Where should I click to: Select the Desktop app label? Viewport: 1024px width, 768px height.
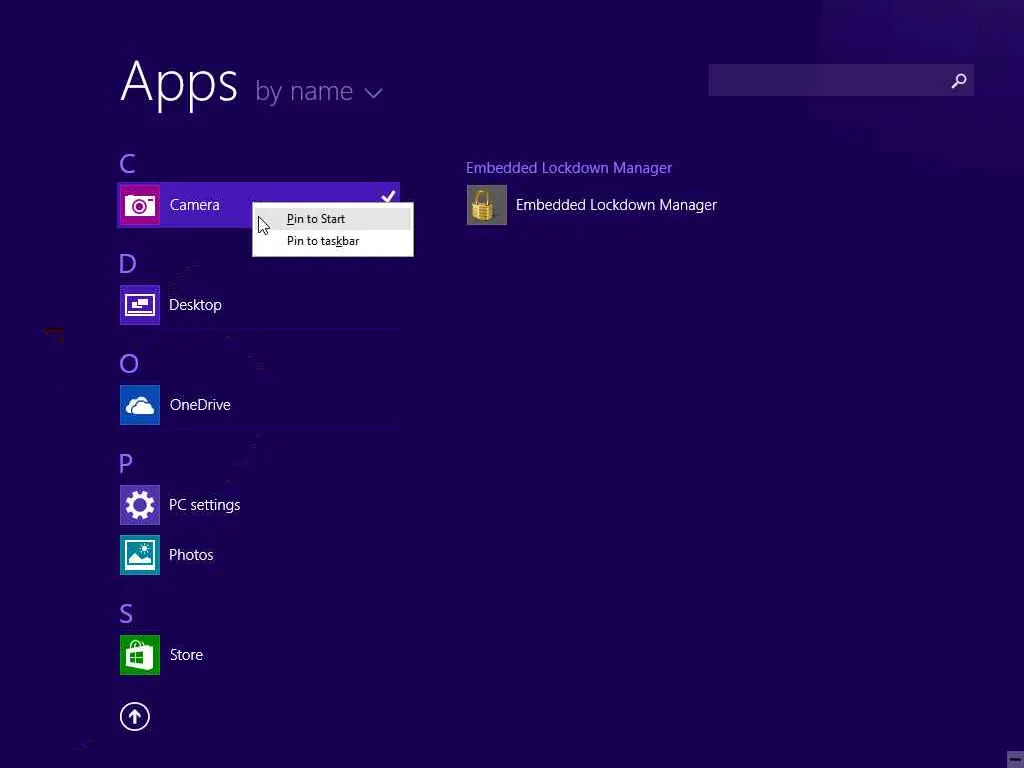tap(195, 305)
